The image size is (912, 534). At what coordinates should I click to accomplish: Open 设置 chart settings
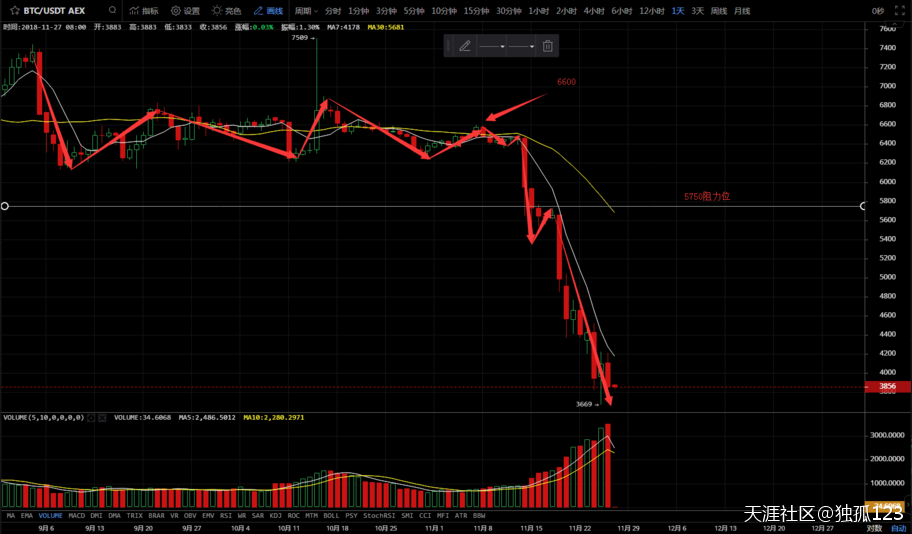tap(185, 10)
